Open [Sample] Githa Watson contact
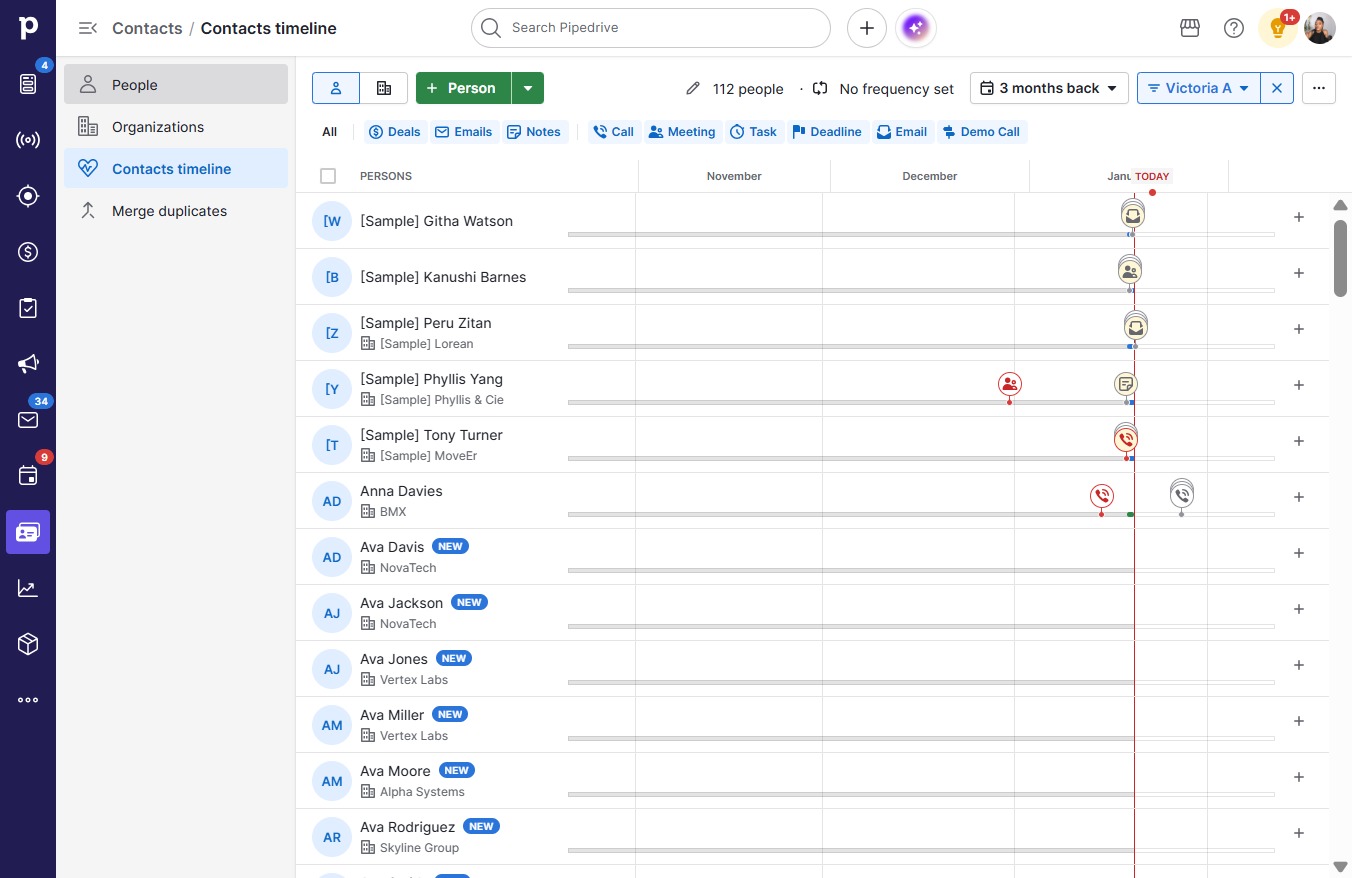This screenshot has width=1352, height=878. [x=436, y=221]
